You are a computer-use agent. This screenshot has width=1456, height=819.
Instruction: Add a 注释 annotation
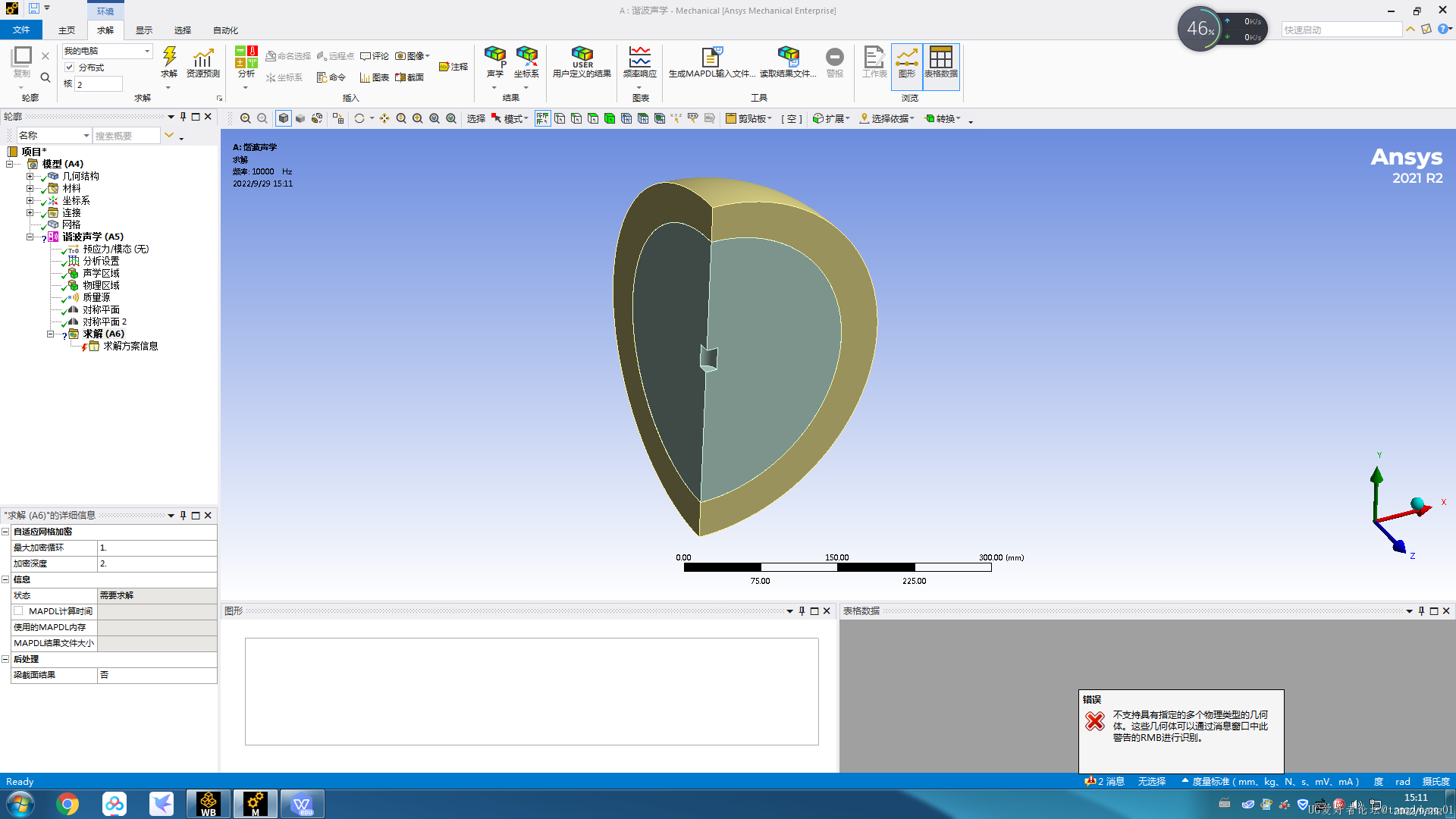pos(453,67)
